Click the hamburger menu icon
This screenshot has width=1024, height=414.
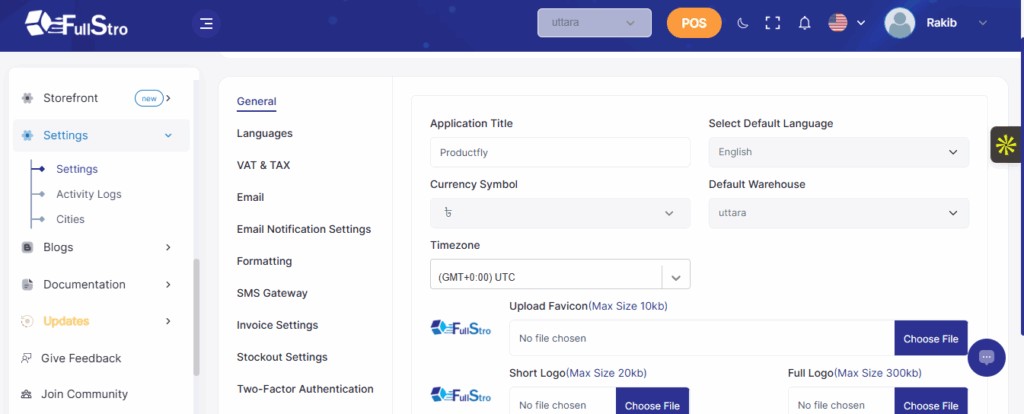tap(206, 23)
